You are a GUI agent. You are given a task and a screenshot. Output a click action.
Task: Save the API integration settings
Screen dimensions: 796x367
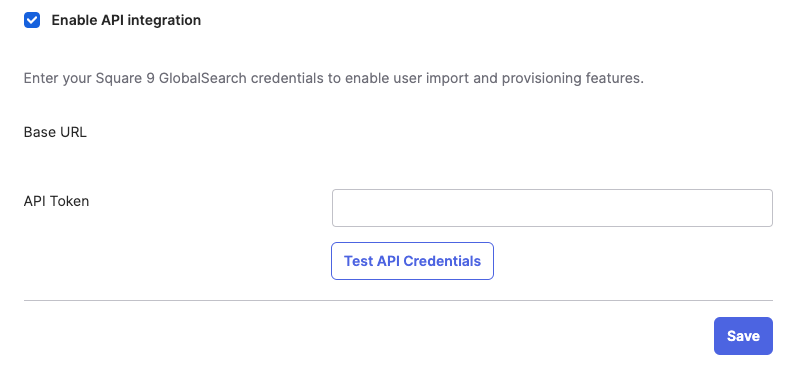pyautogui.click(x=743, y=336)
